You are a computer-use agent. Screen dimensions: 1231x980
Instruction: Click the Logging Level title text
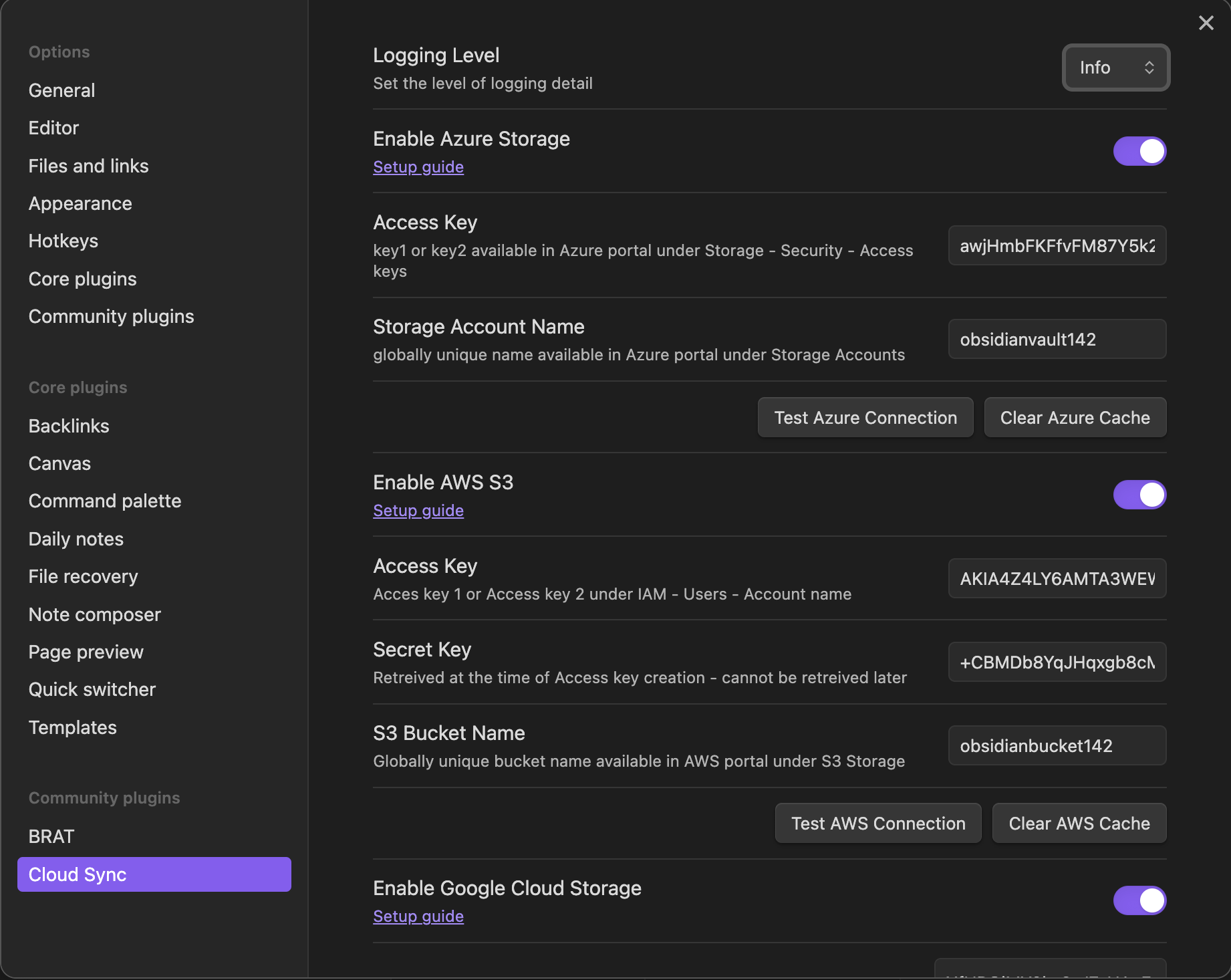click(x=436, y=55)
